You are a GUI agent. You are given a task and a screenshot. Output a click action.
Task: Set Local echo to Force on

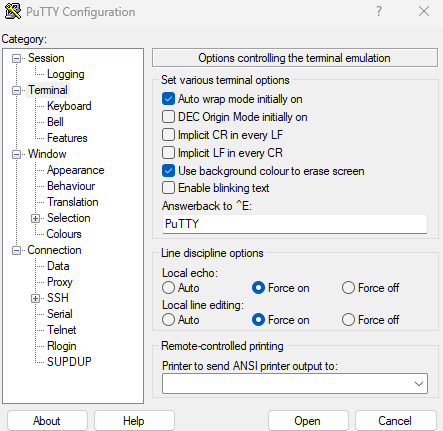[258, 288]
